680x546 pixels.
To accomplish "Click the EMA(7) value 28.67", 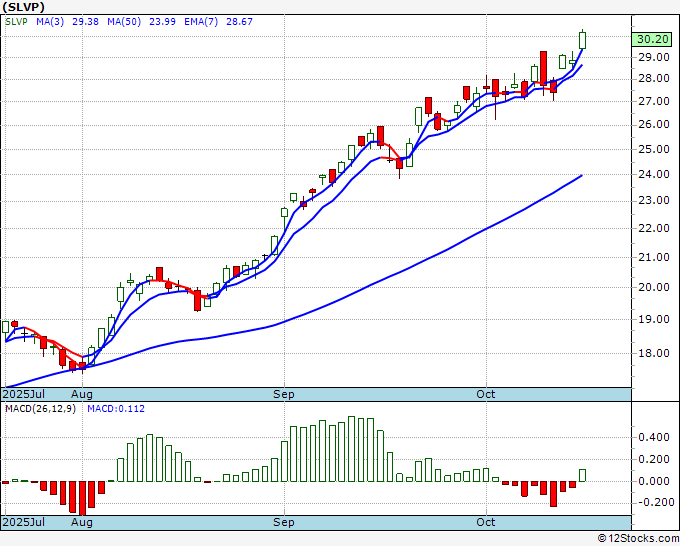I will pyautogui.click(x=239, y=22).
